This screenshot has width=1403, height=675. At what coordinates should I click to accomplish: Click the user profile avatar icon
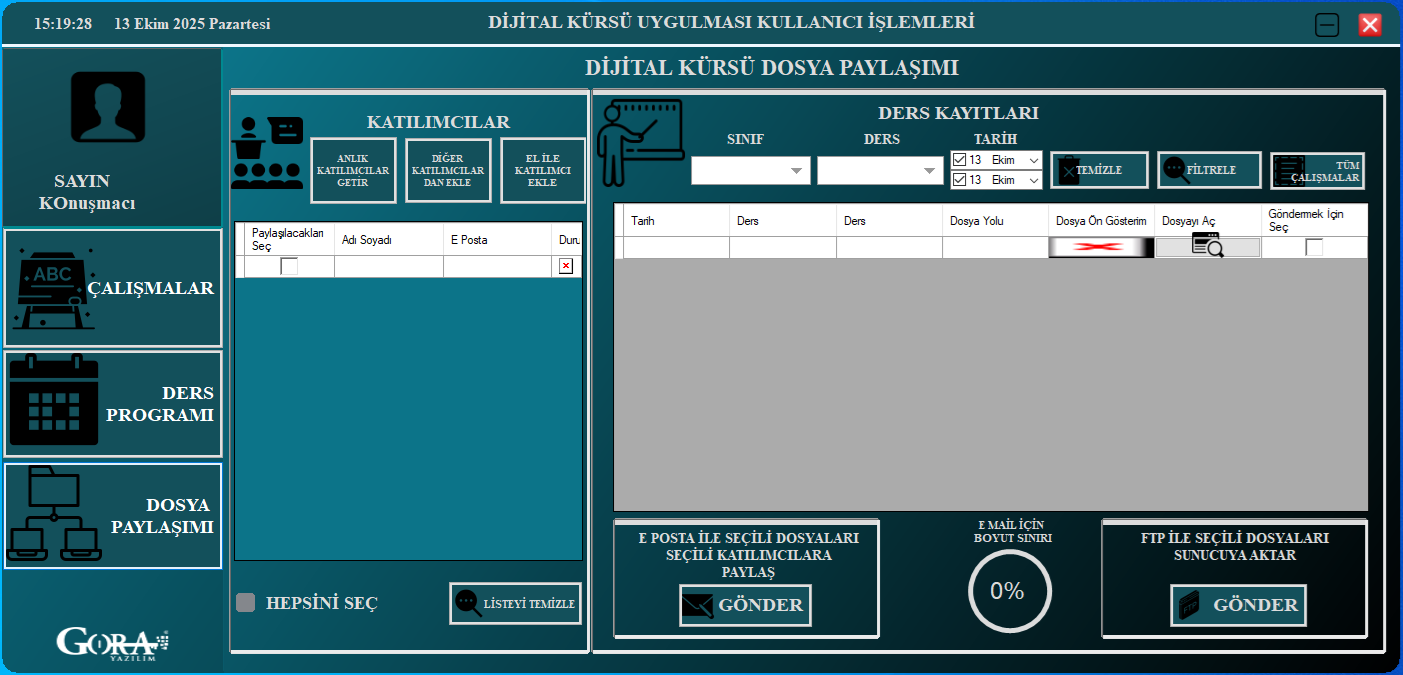[108, 106]
